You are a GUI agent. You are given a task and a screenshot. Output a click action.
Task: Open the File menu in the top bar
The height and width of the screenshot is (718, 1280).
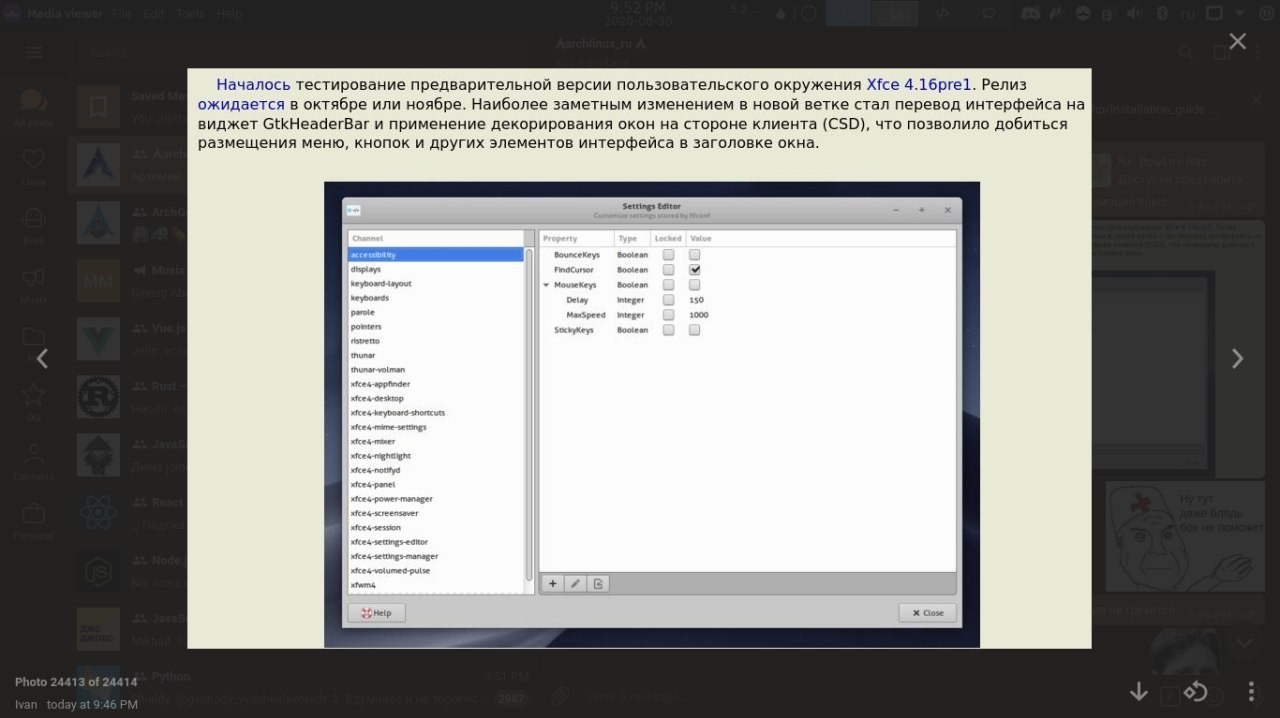point(121,14)
